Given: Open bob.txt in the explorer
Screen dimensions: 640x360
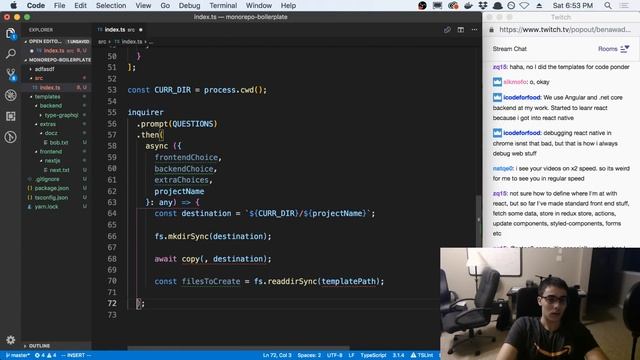Looking at the screenshot, I should 58,142.
